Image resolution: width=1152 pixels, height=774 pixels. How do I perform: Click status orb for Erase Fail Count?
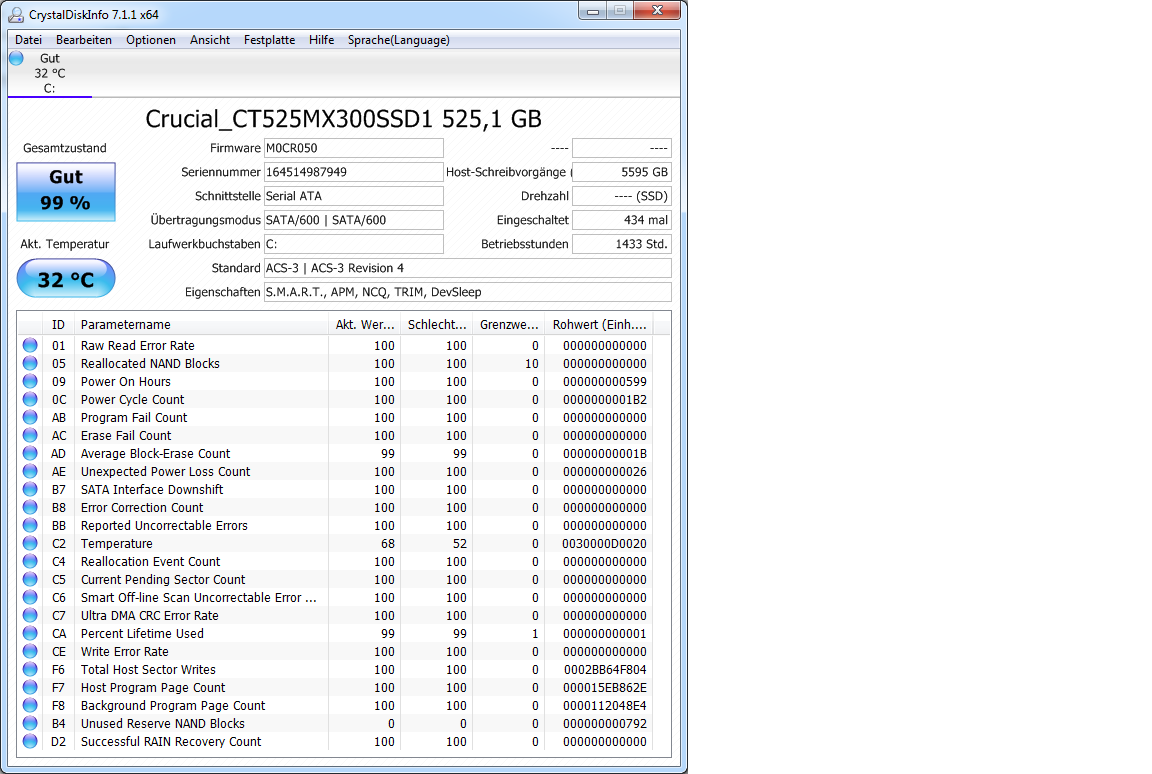[x=30, y=435]
